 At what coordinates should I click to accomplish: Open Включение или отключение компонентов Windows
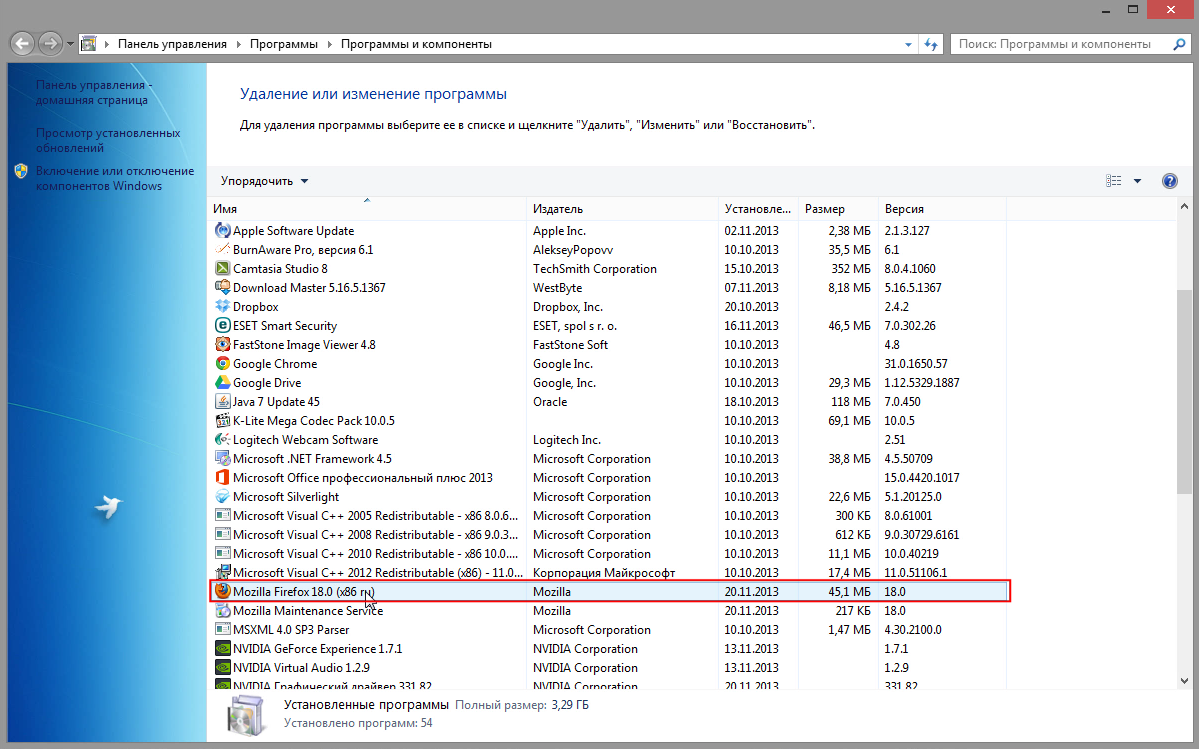[115, 178]
